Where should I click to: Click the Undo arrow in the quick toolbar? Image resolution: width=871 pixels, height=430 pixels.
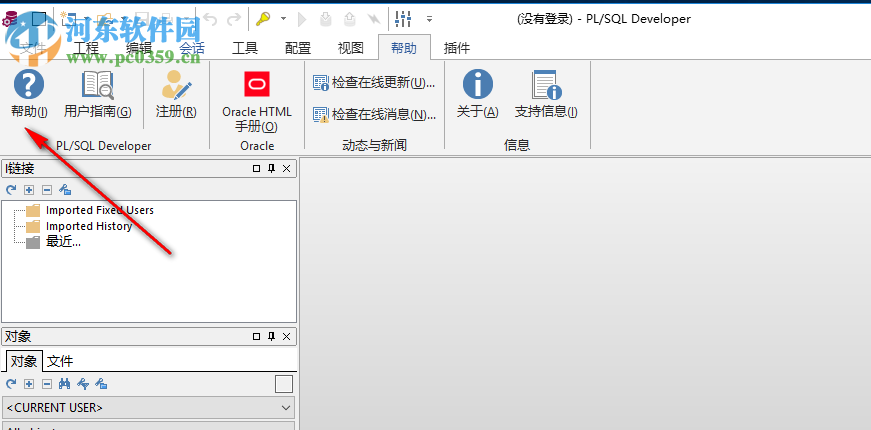(x=211, y=19)
